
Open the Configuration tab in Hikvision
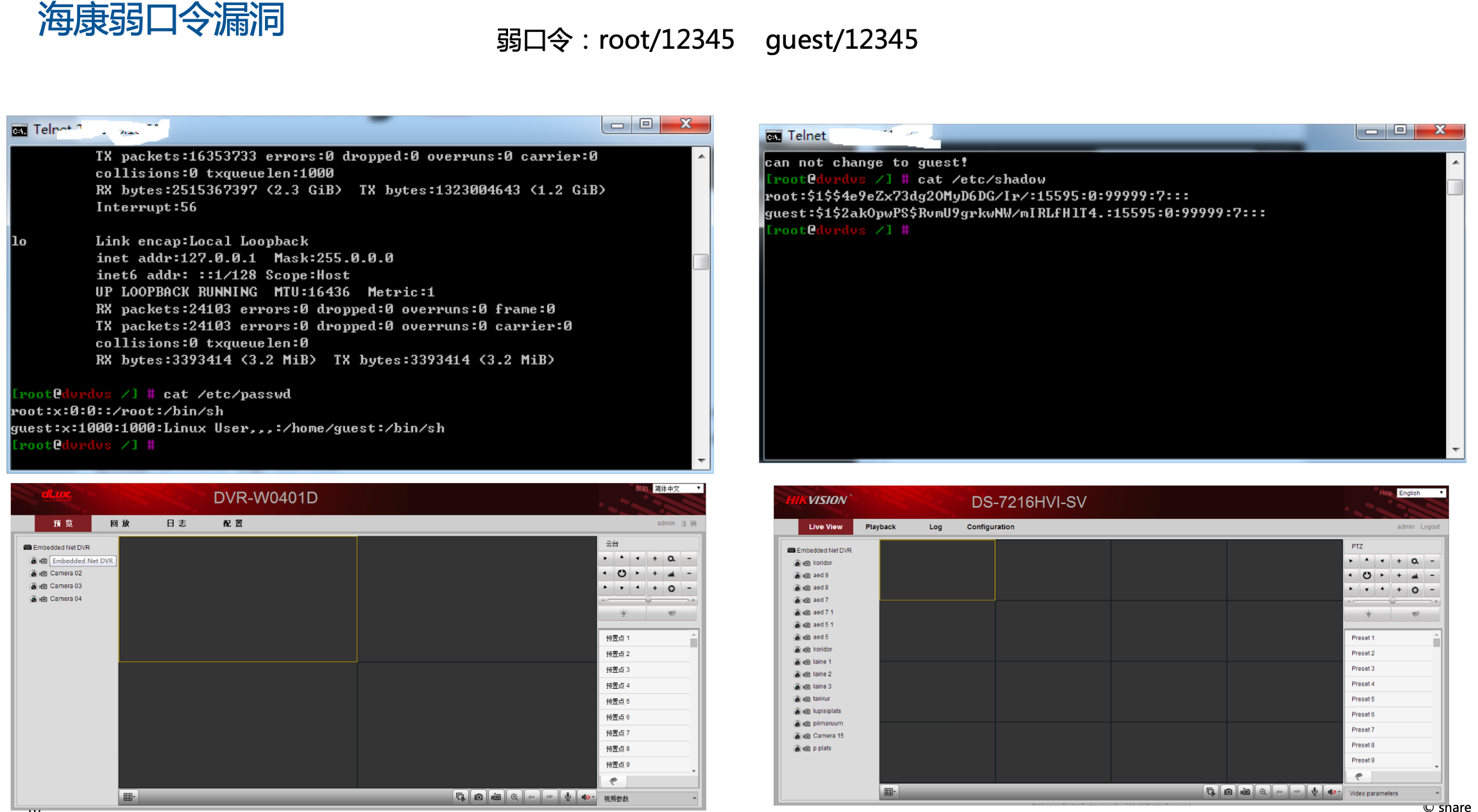tap(990, 527)
